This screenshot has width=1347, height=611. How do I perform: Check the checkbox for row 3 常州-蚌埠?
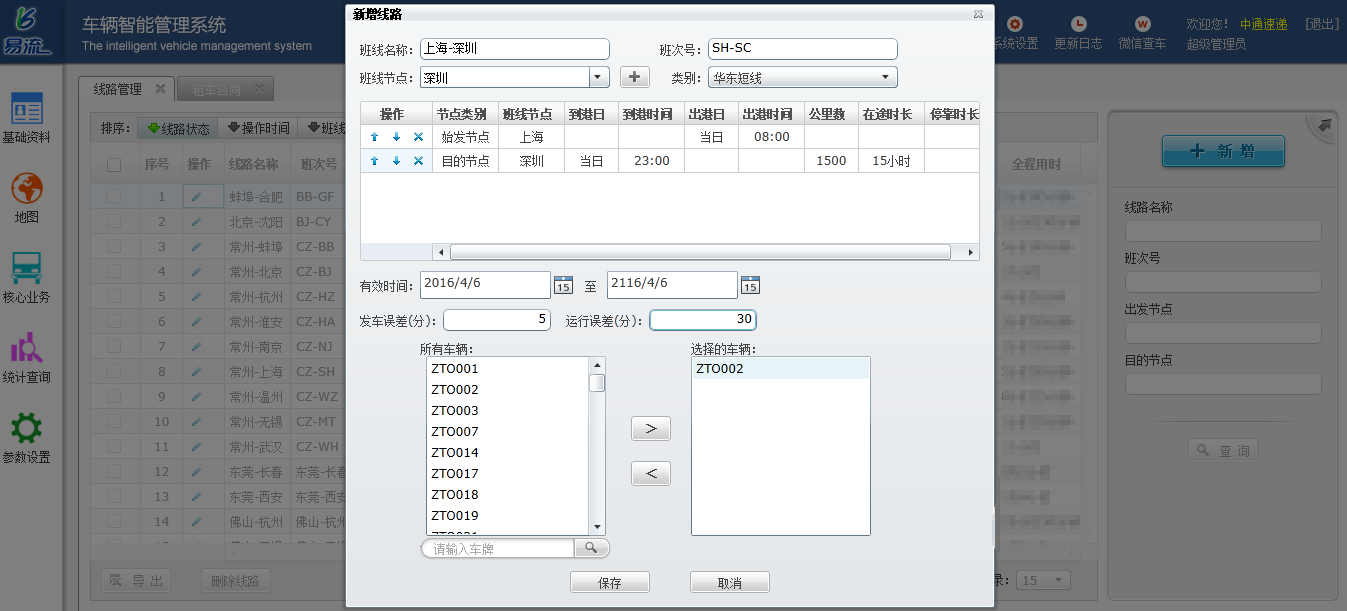point(114,247)
